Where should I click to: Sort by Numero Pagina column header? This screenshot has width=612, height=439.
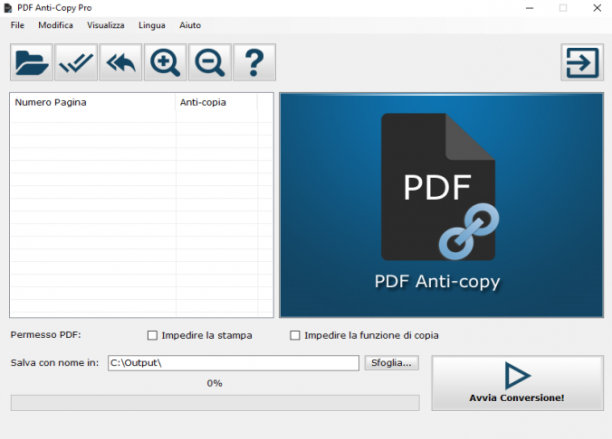pyautogui.click(x=93, y=102)
